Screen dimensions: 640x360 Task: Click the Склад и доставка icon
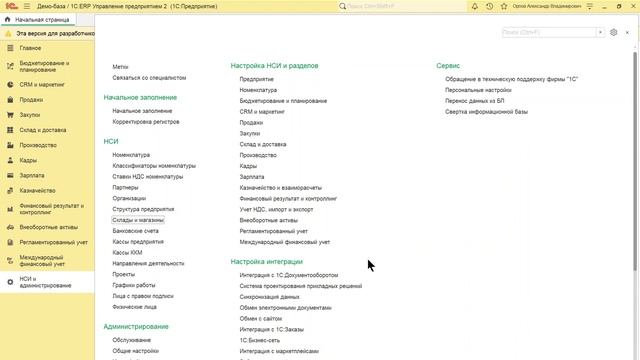(x=10, y=130)
